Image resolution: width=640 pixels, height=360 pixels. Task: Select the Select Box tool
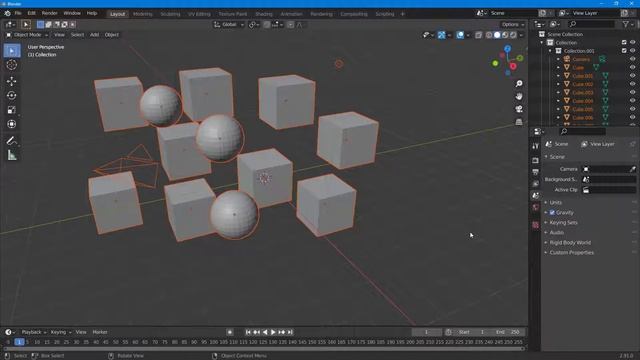(x=12, y=51)
